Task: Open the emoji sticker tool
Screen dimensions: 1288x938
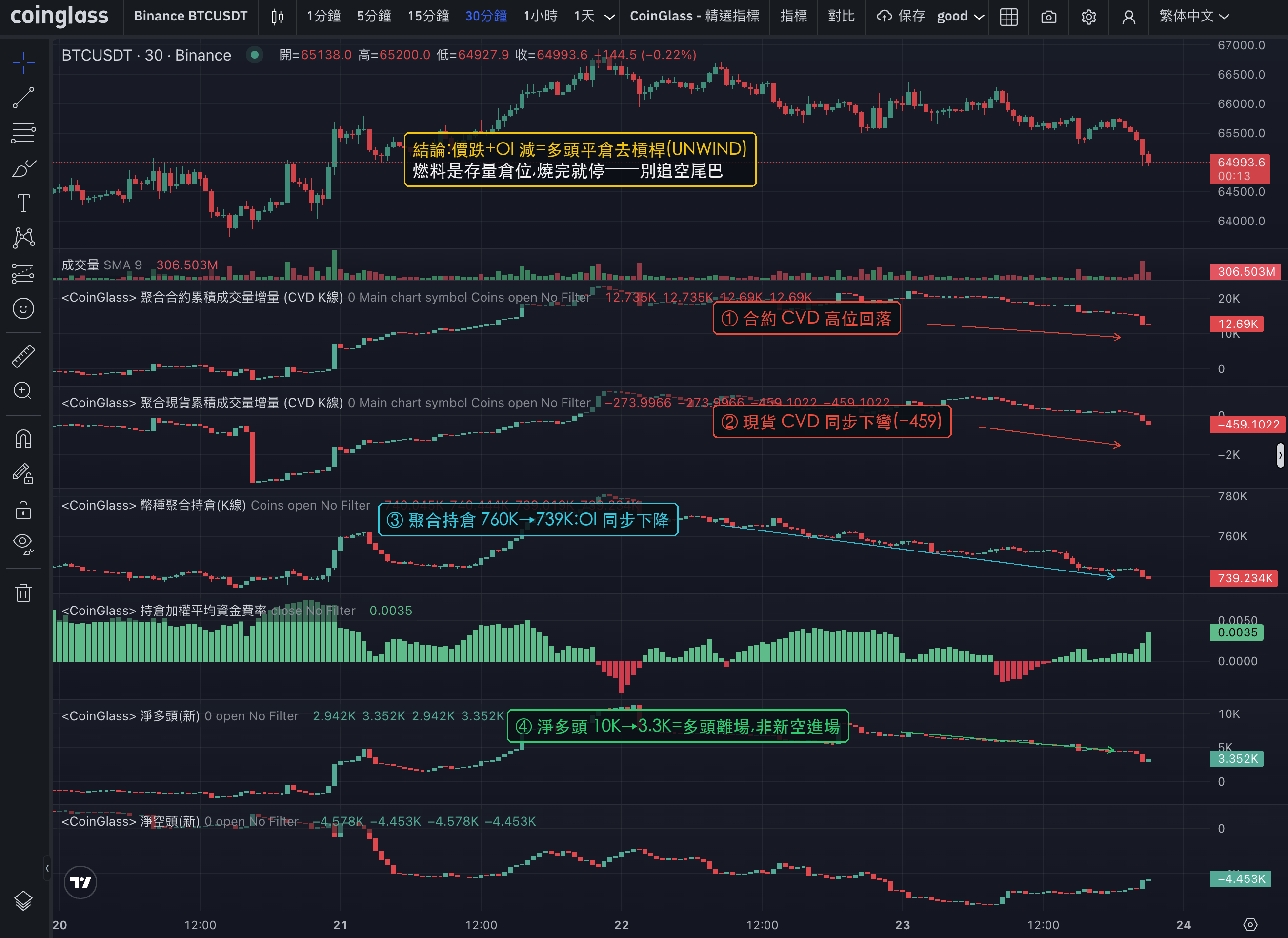Action: (x=23, y=308)
